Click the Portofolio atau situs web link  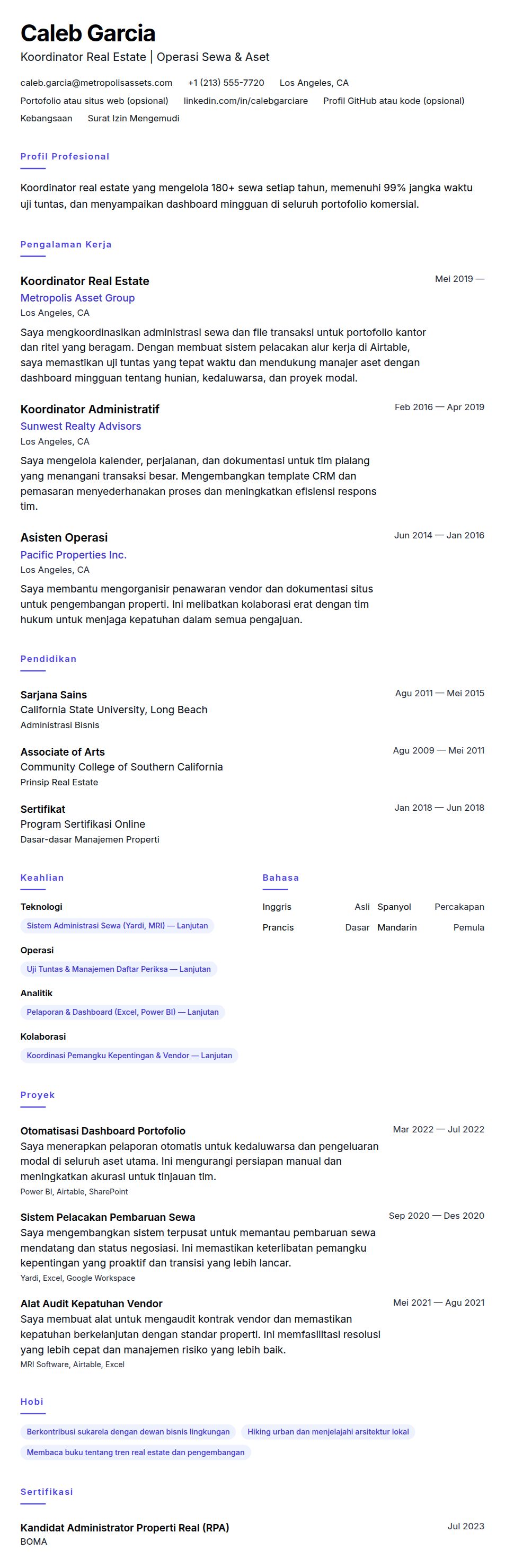click(x=94, y=101)
